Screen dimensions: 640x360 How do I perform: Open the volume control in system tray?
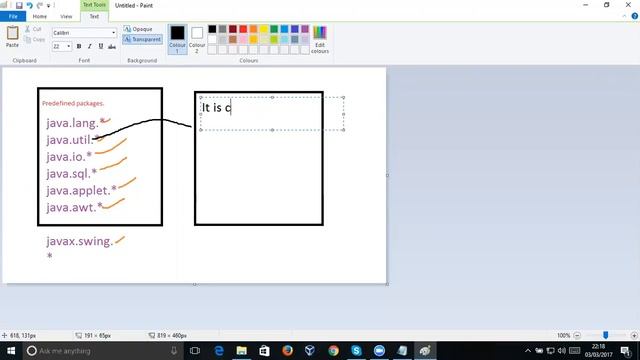point(562,351)
